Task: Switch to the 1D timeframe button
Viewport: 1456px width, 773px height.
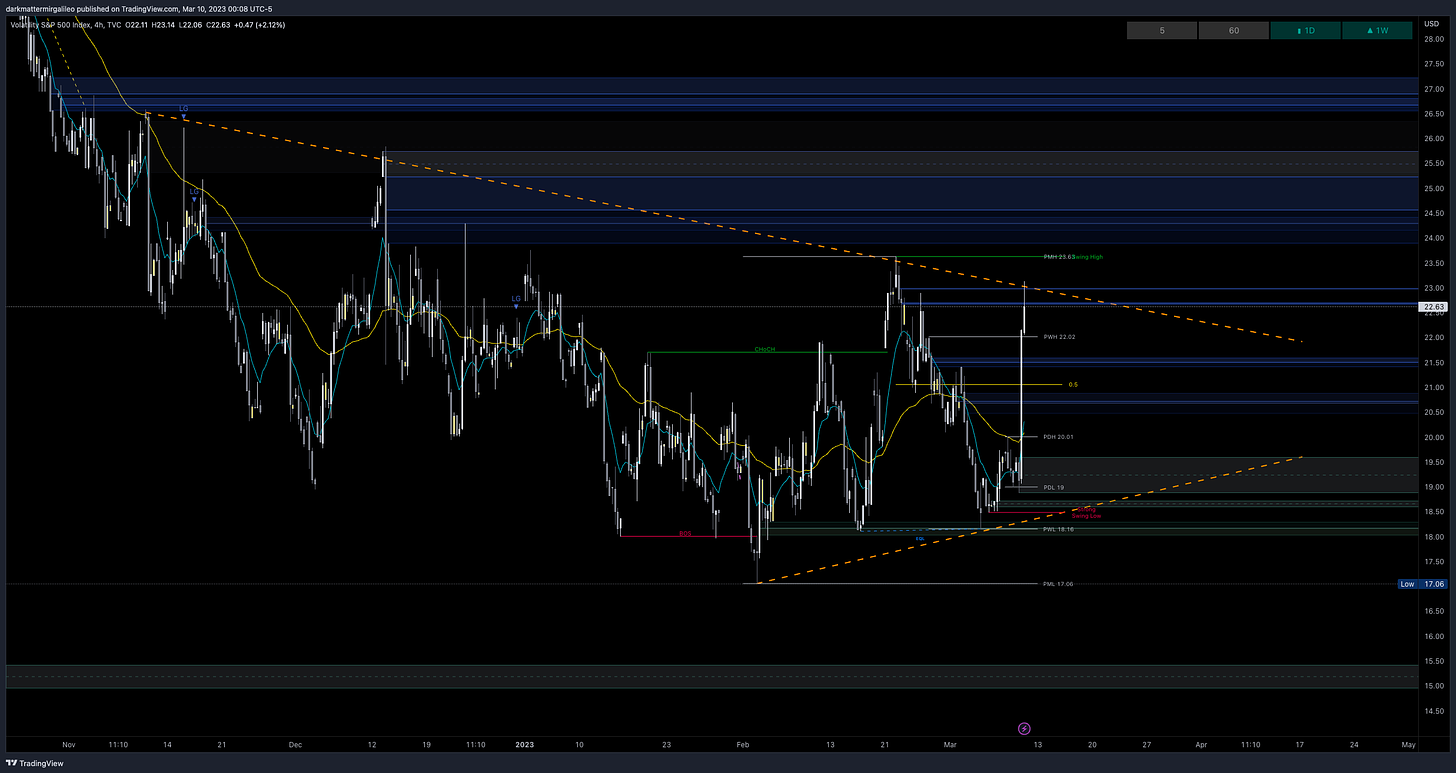Action: pos(1305,30)
